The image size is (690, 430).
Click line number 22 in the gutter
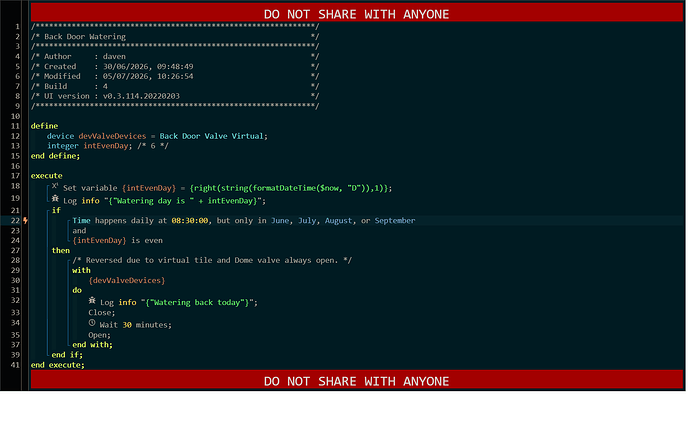tap(15, 221)
